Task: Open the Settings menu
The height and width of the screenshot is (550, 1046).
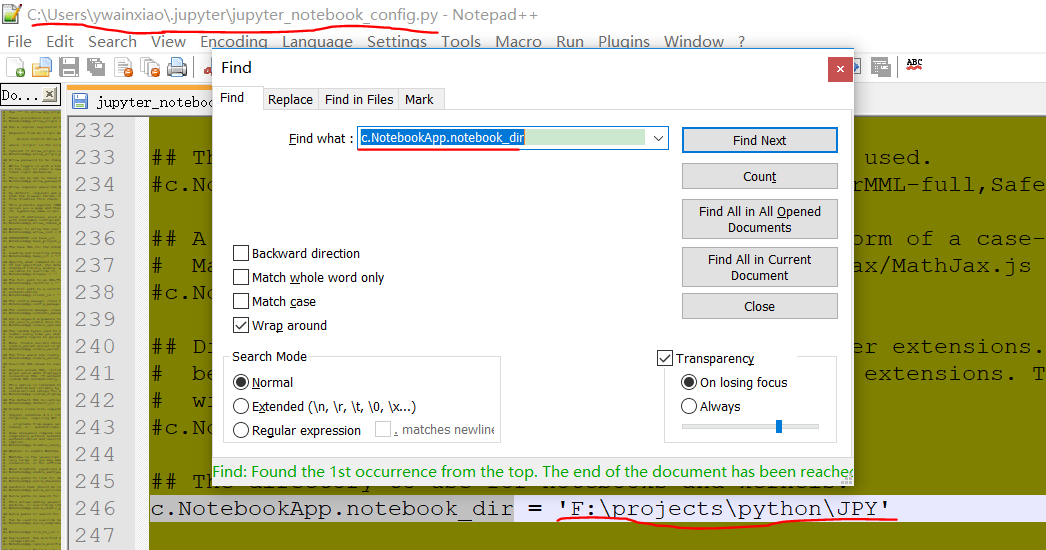Action: point(396,41)
